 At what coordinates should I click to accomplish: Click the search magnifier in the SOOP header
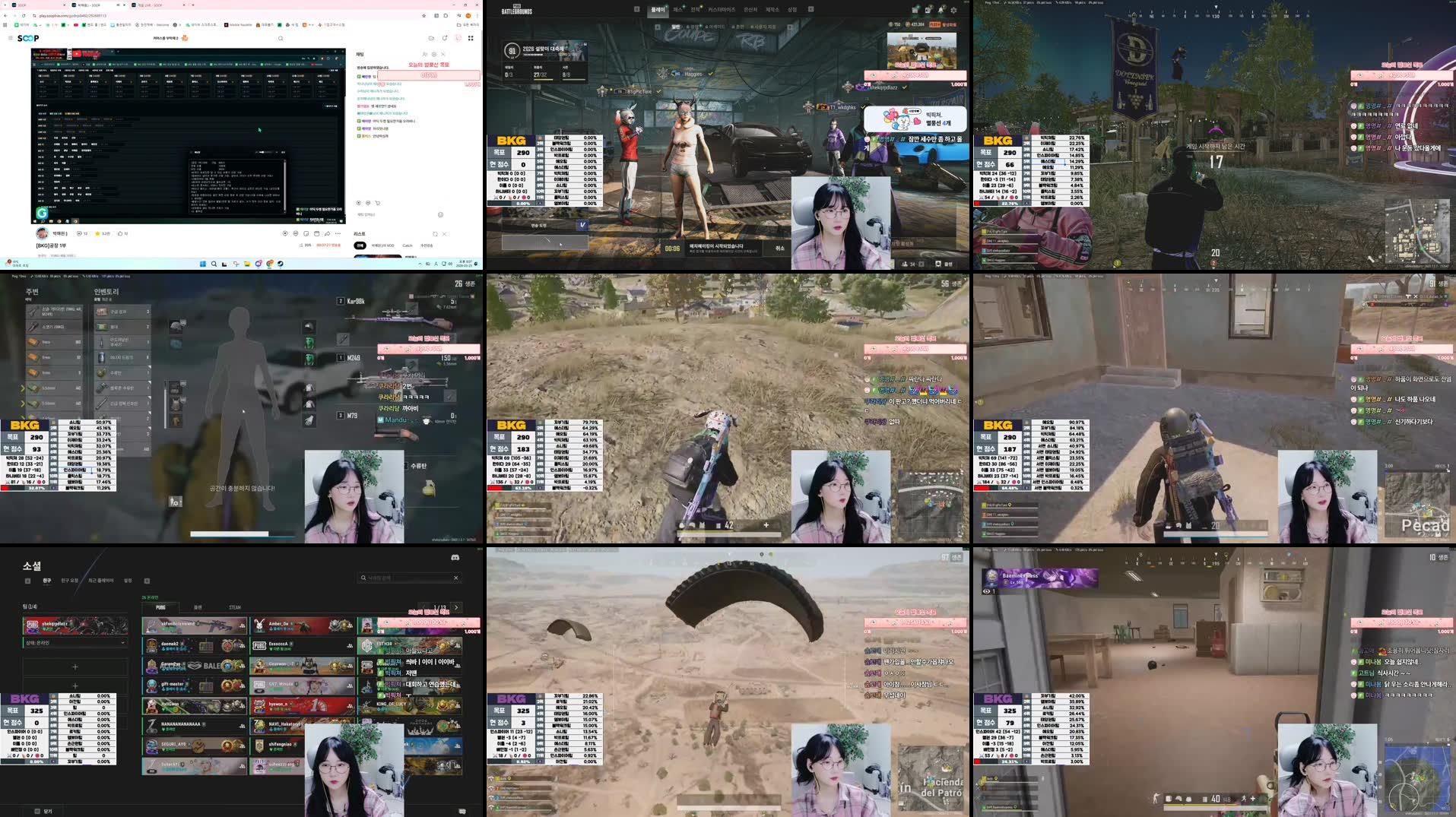[x=280, y=38]
